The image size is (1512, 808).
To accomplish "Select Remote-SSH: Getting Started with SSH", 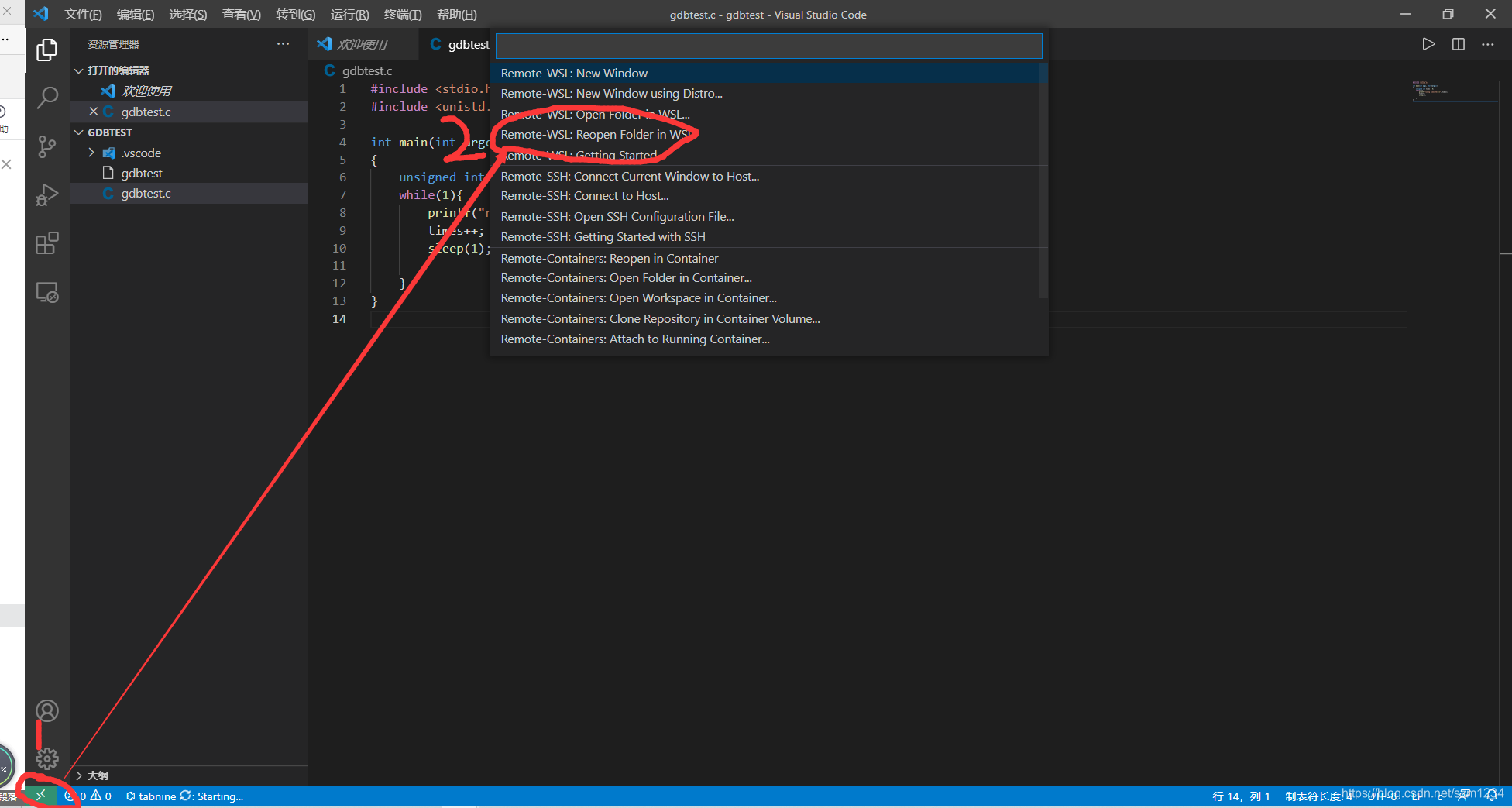I will coord(768,236).
